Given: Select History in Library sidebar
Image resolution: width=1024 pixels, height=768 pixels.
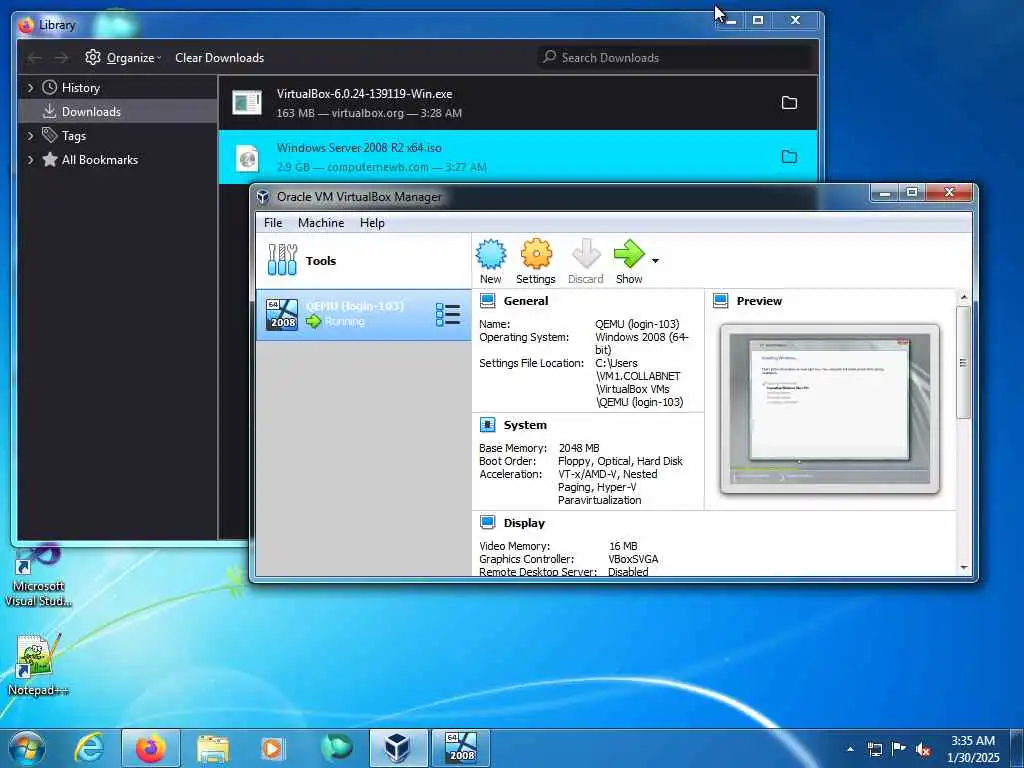Looking at the screenshot, I should tap(118, 88).
